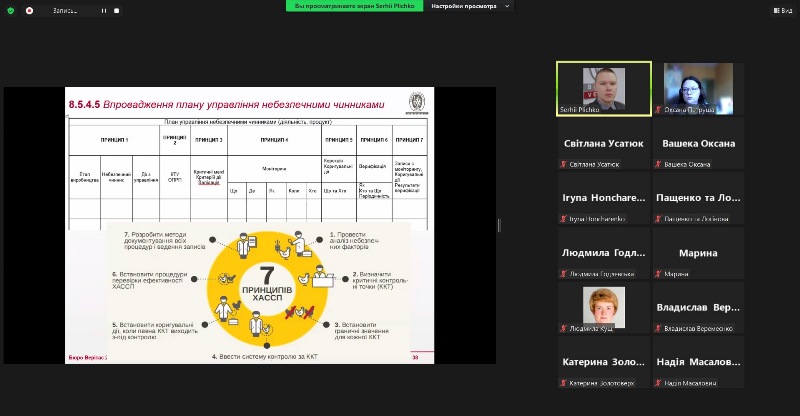This screenshot has height=416, width=800.
Task: Select the Людмила Годл... participant tile
Action: coord(604,253)
